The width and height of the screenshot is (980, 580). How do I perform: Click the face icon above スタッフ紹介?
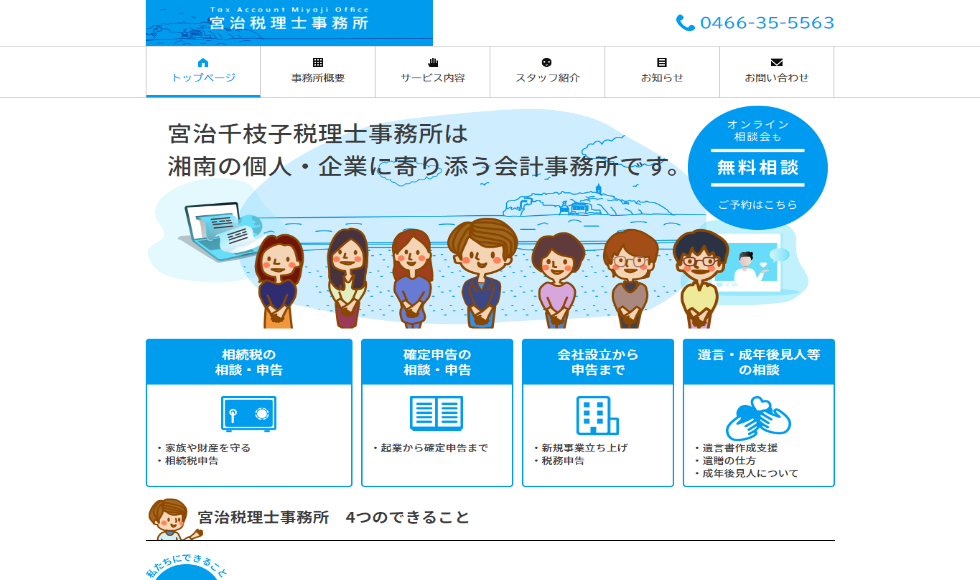547,62
